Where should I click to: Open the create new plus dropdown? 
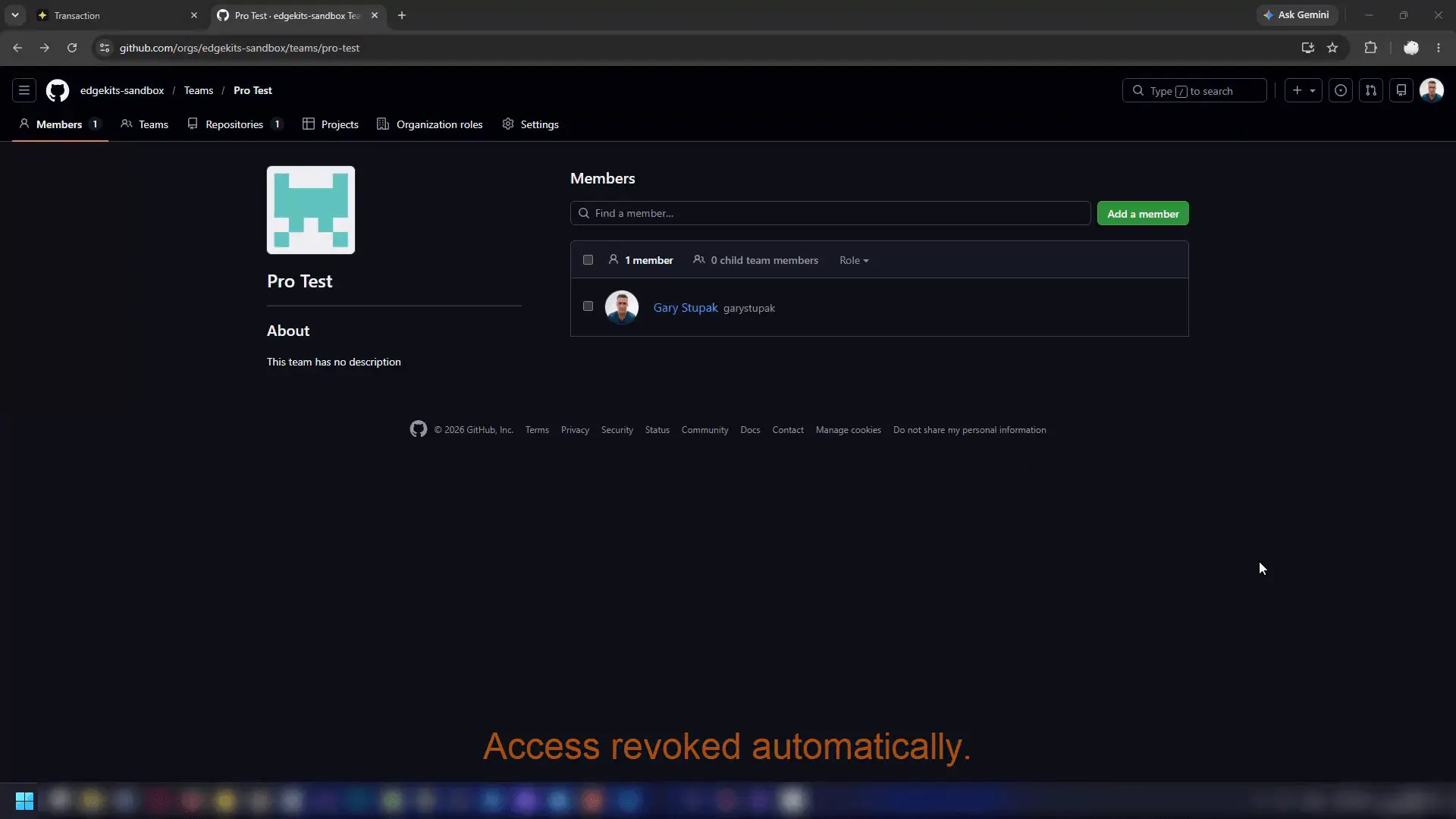point(1304,90)
